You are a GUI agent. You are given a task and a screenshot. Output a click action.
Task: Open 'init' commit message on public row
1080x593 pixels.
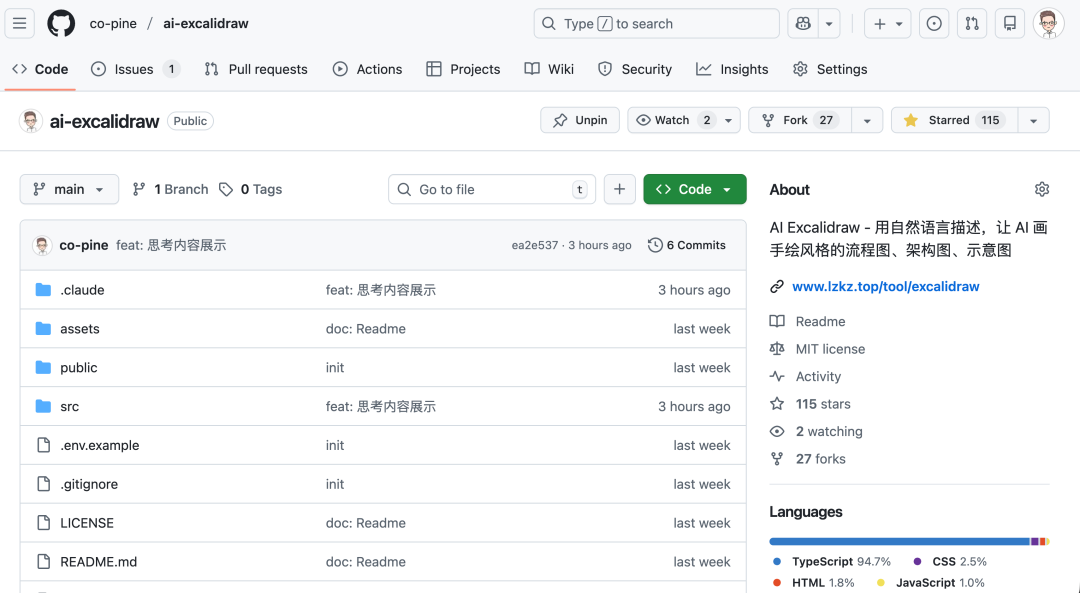(x=335, y=368)
